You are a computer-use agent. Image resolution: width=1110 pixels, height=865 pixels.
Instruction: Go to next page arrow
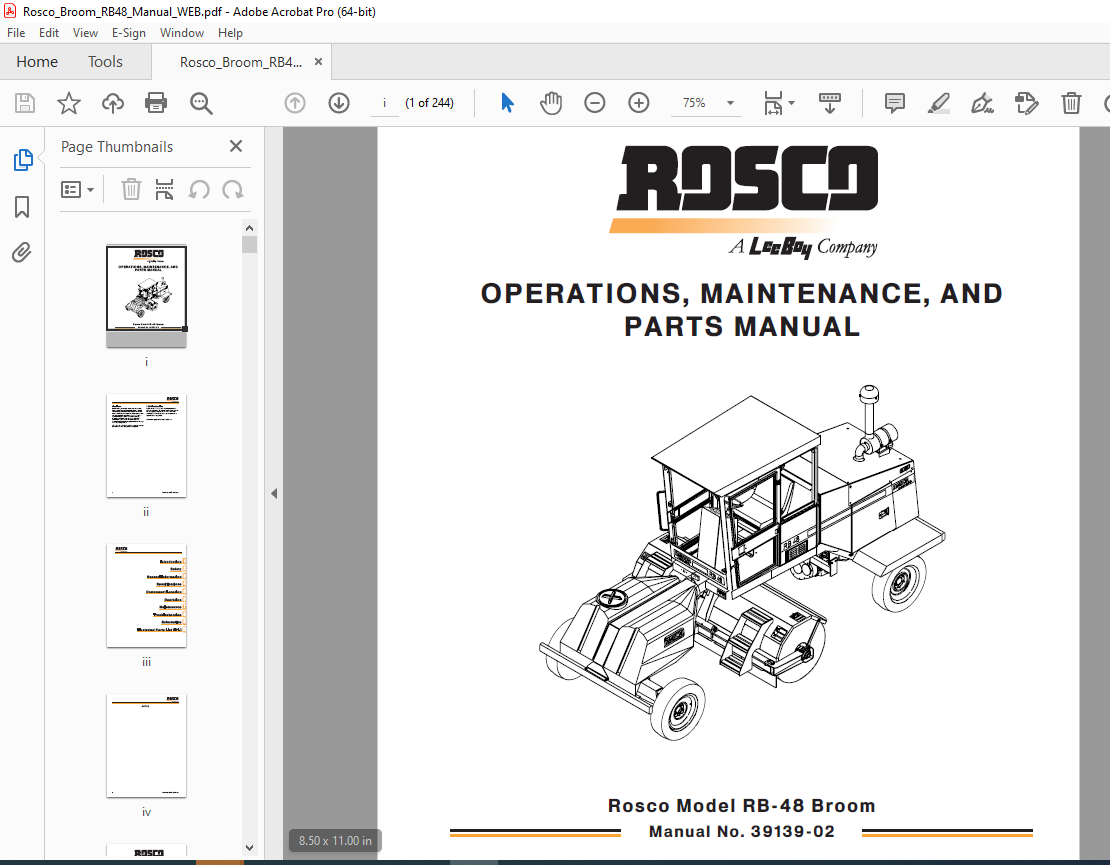coord(339,103)
